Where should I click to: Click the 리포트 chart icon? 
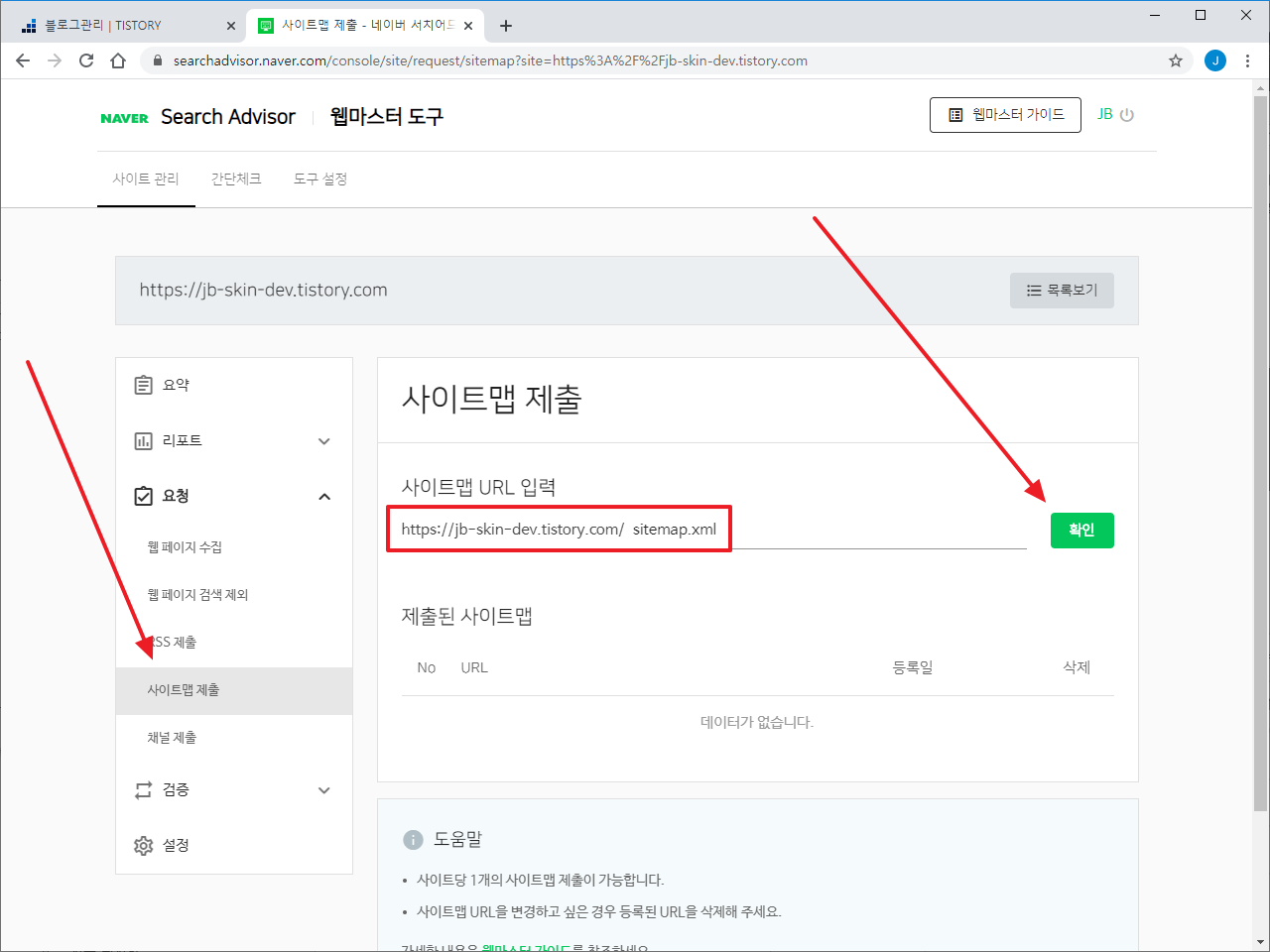144,440
